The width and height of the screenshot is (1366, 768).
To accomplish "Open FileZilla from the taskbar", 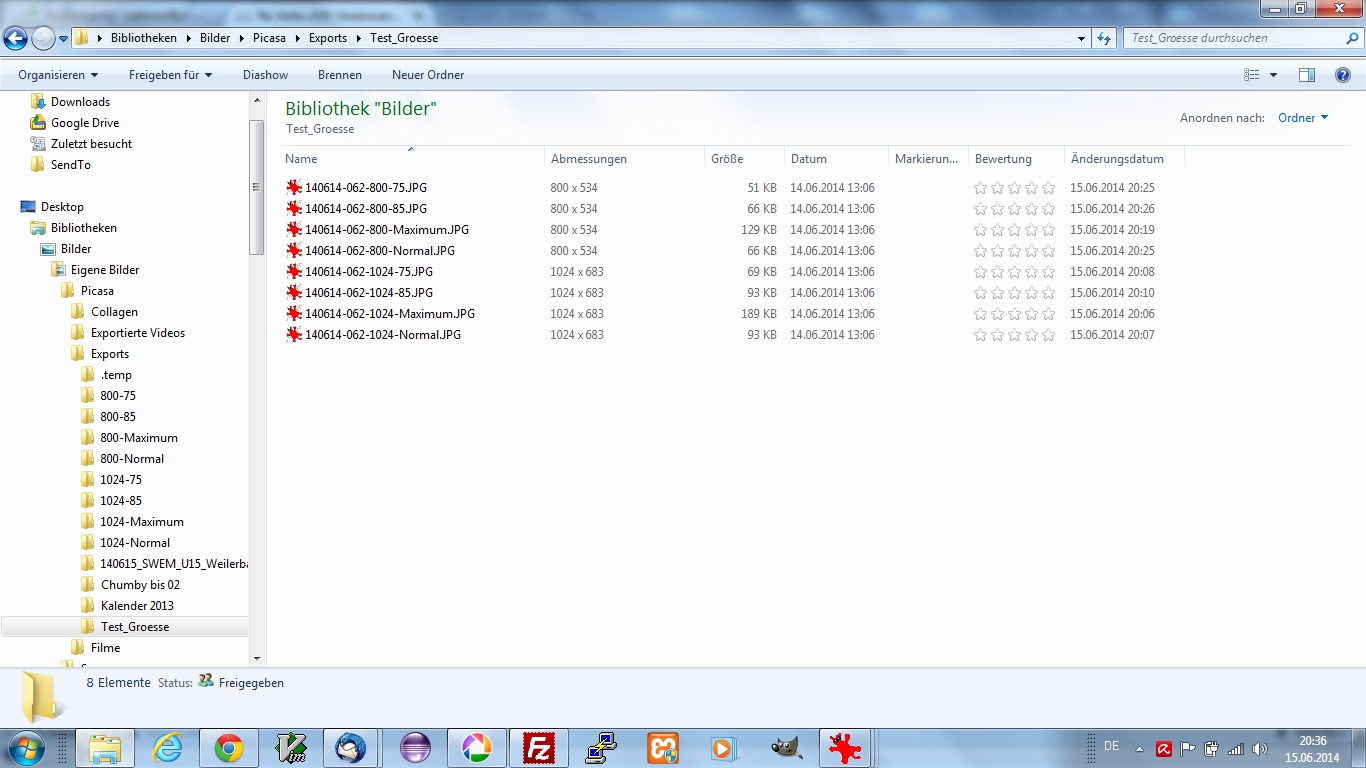I will click(539, 748).
